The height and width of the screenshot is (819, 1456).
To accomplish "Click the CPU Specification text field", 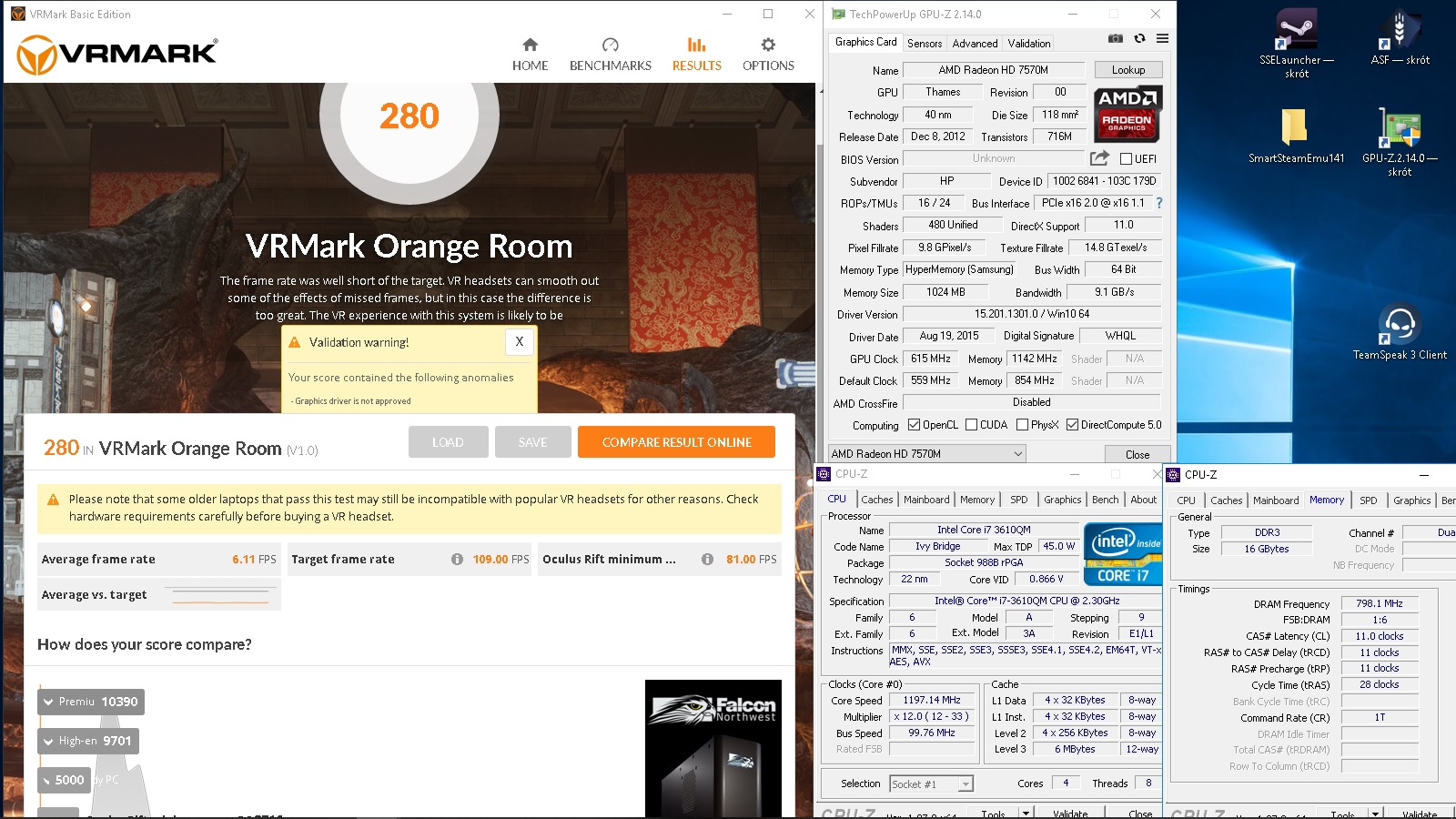I will (1026, 601).
